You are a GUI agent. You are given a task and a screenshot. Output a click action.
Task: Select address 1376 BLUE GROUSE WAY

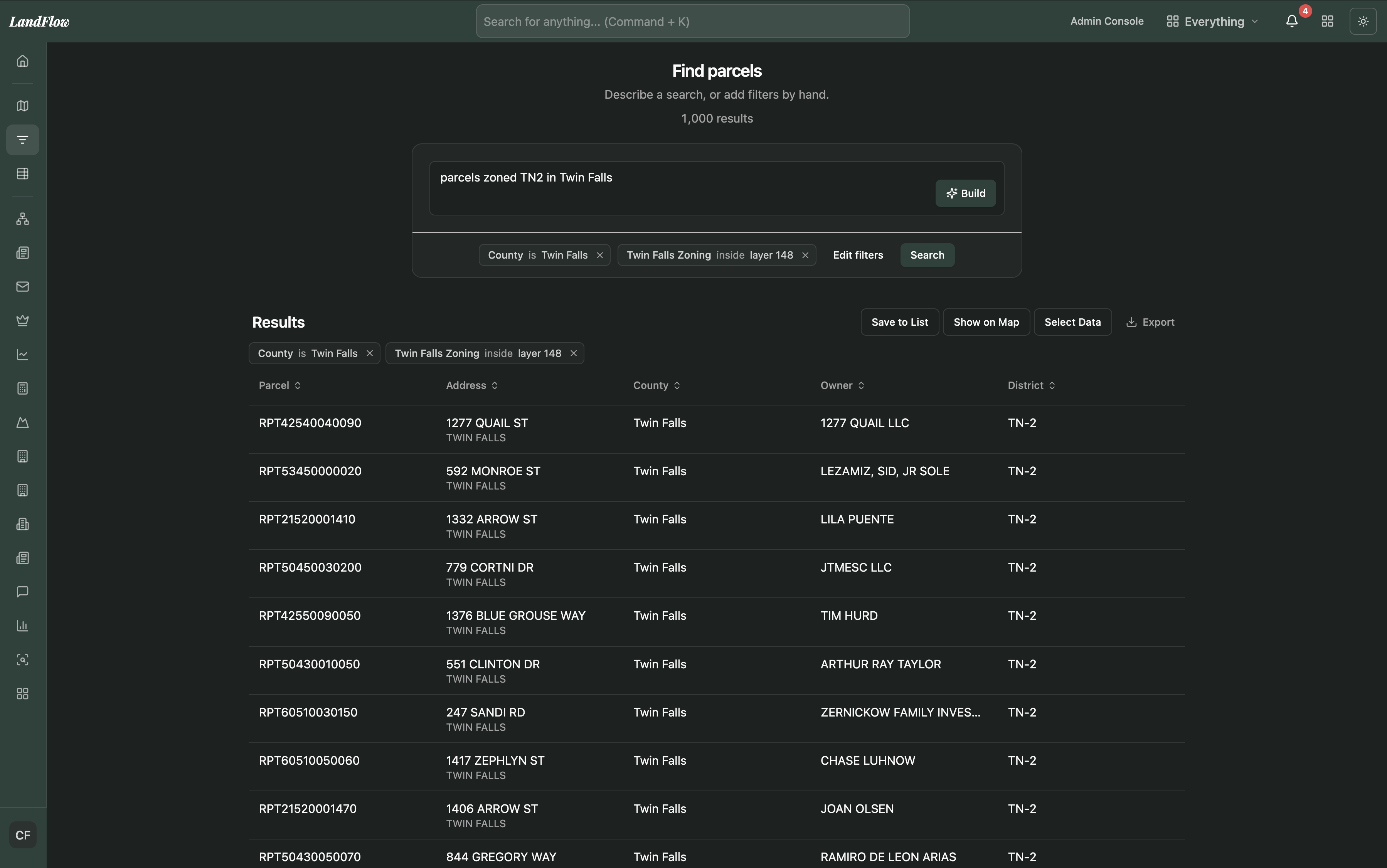pyautogui.click(x=515, y=616)
